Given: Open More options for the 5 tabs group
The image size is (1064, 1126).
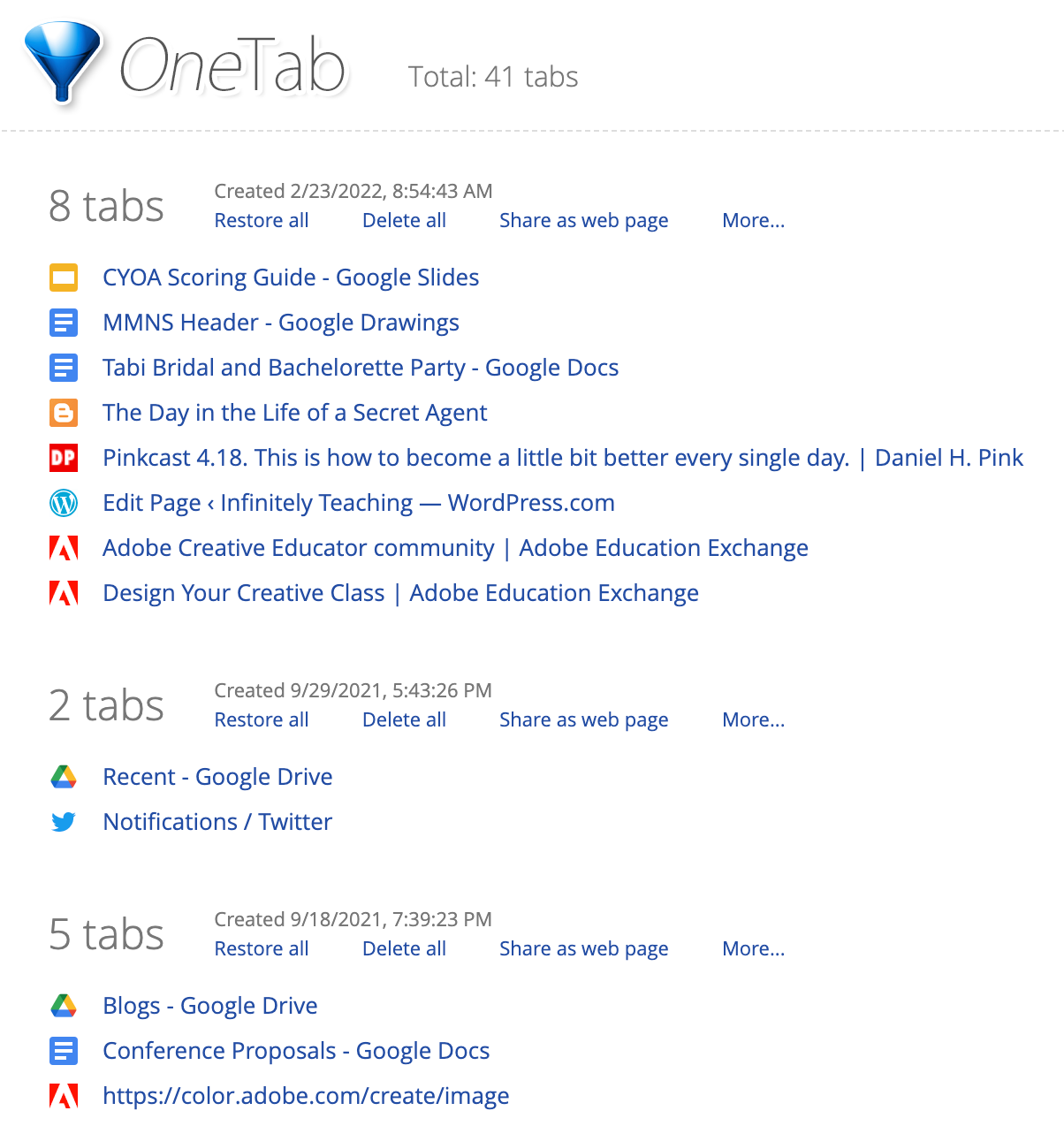Looking at the screenshot, I should (x=753, y=949).
